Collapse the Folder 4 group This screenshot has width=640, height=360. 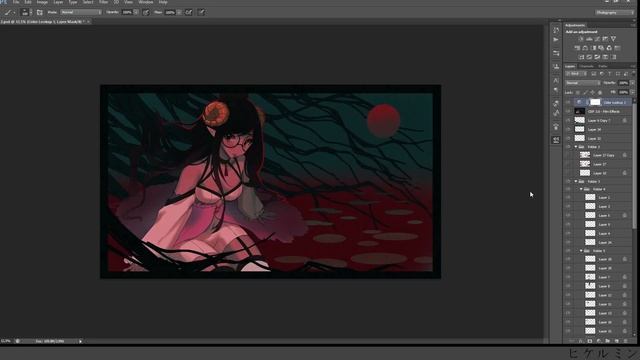tap(581, 189)
